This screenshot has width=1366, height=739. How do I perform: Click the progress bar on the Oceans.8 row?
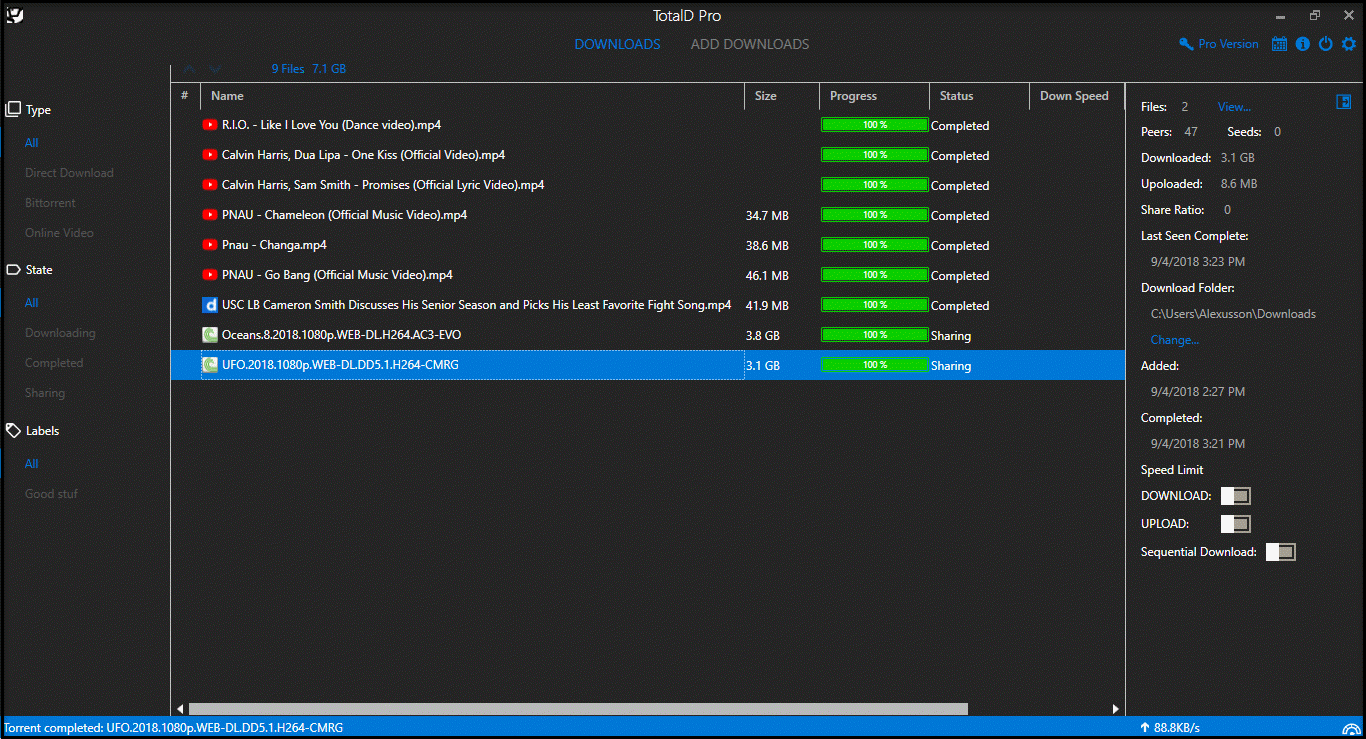click(875, 335)
